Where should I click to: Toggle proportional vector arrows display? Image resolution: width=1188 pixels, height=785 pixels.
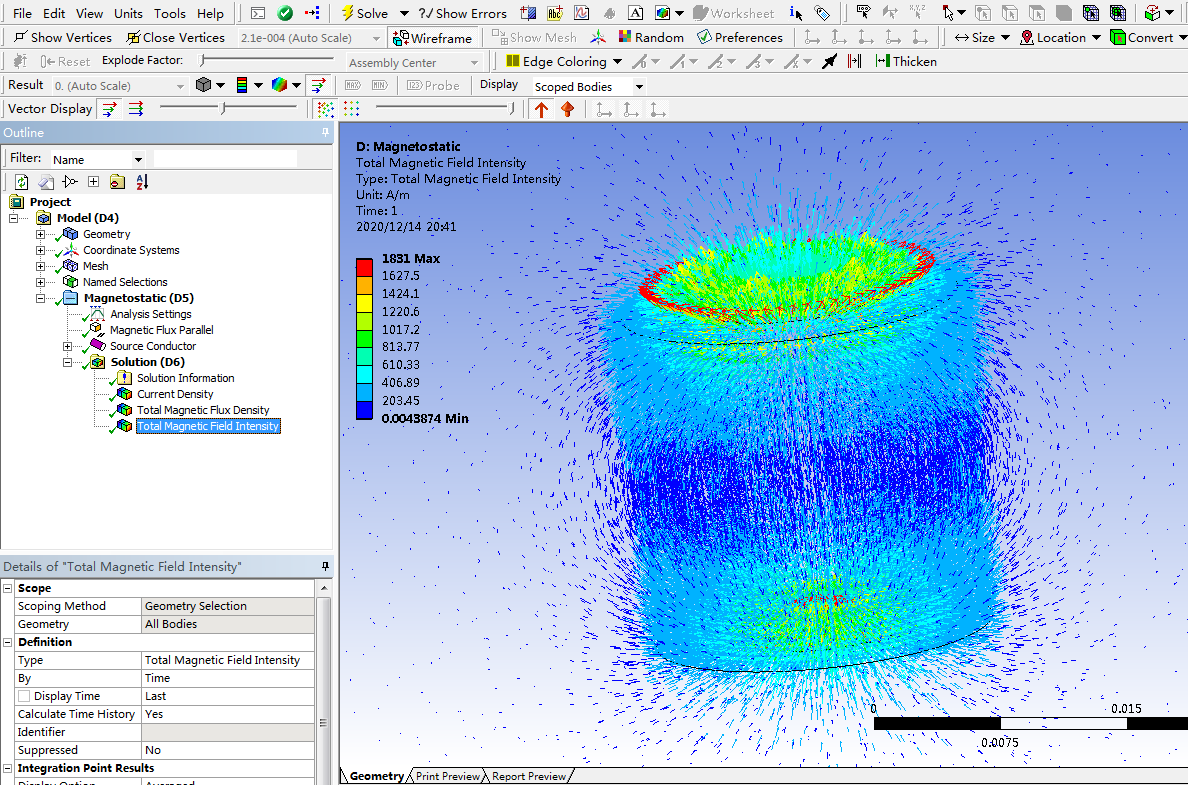click(110, 109)
